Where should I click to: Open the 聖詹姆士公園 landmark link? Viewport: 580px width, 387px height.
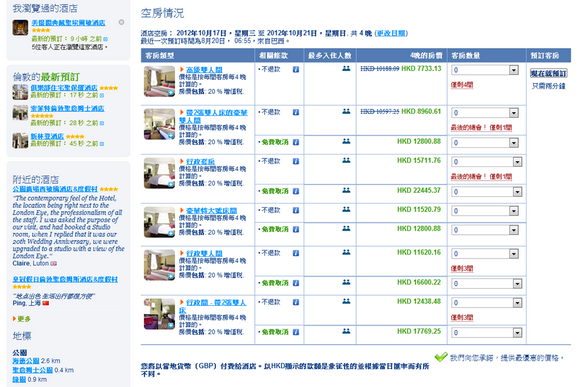(33, 370)
